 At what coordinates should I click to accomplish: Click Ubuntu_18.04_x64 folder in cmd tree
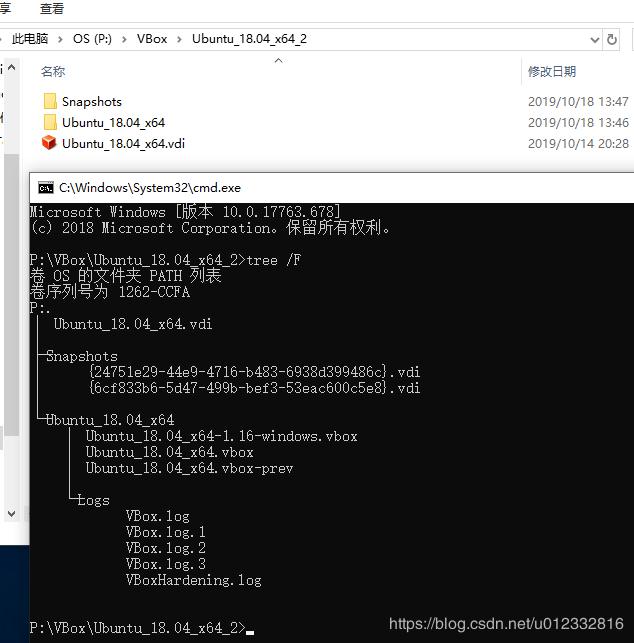pyautogui.click(x=110, y=420)
